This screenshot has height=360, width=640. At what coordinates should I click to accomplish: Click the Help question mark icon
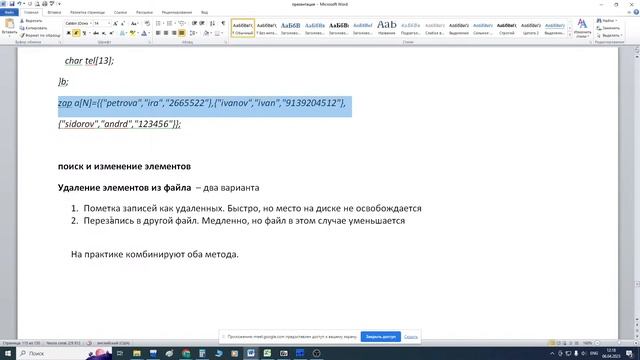636,12
